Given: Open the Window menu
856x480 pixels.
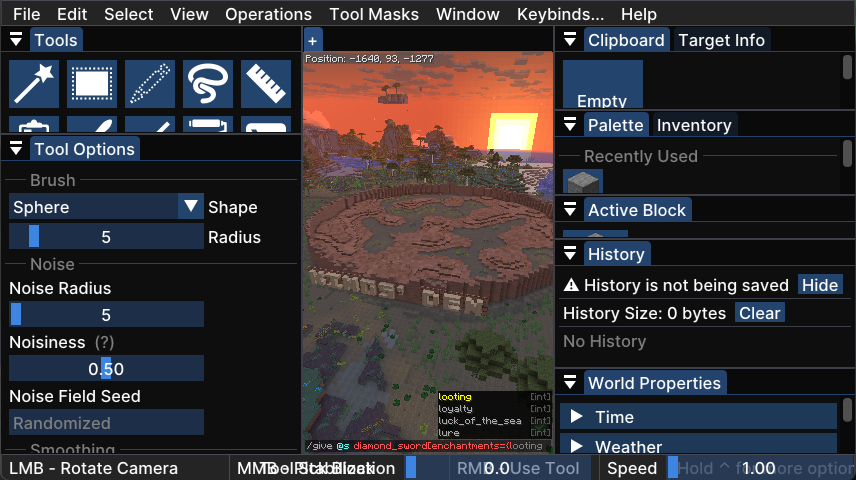Looking at the screenshot, I should point(468,14).
